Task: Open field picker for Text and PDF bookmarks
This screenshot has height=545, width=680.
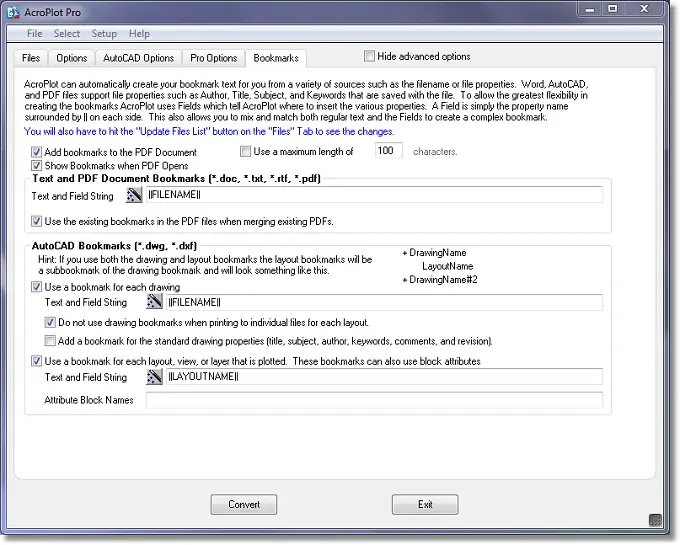Action: point(134,195)
